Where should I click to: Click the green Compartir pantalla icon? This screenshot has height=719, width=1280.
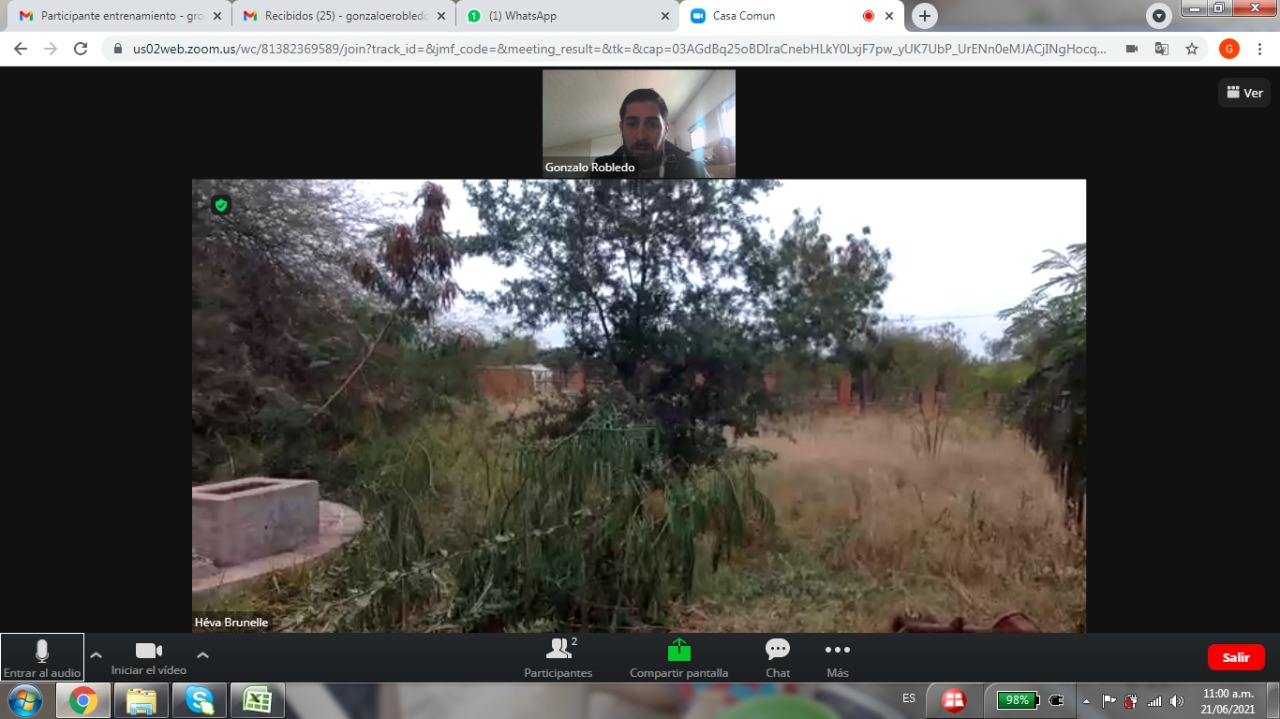tap(679, 650)
